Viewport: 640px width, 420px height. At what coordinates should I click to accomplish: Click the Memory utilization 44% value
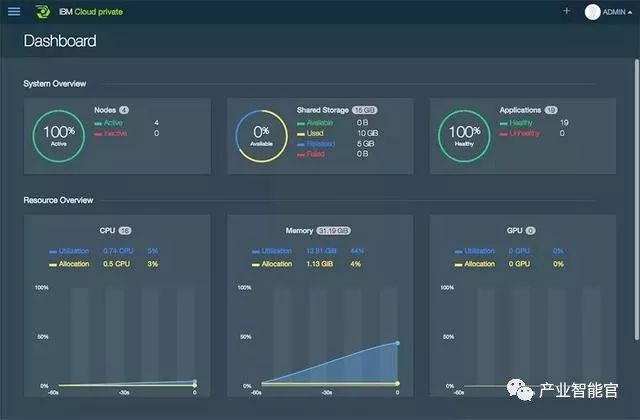click(357, 251)
